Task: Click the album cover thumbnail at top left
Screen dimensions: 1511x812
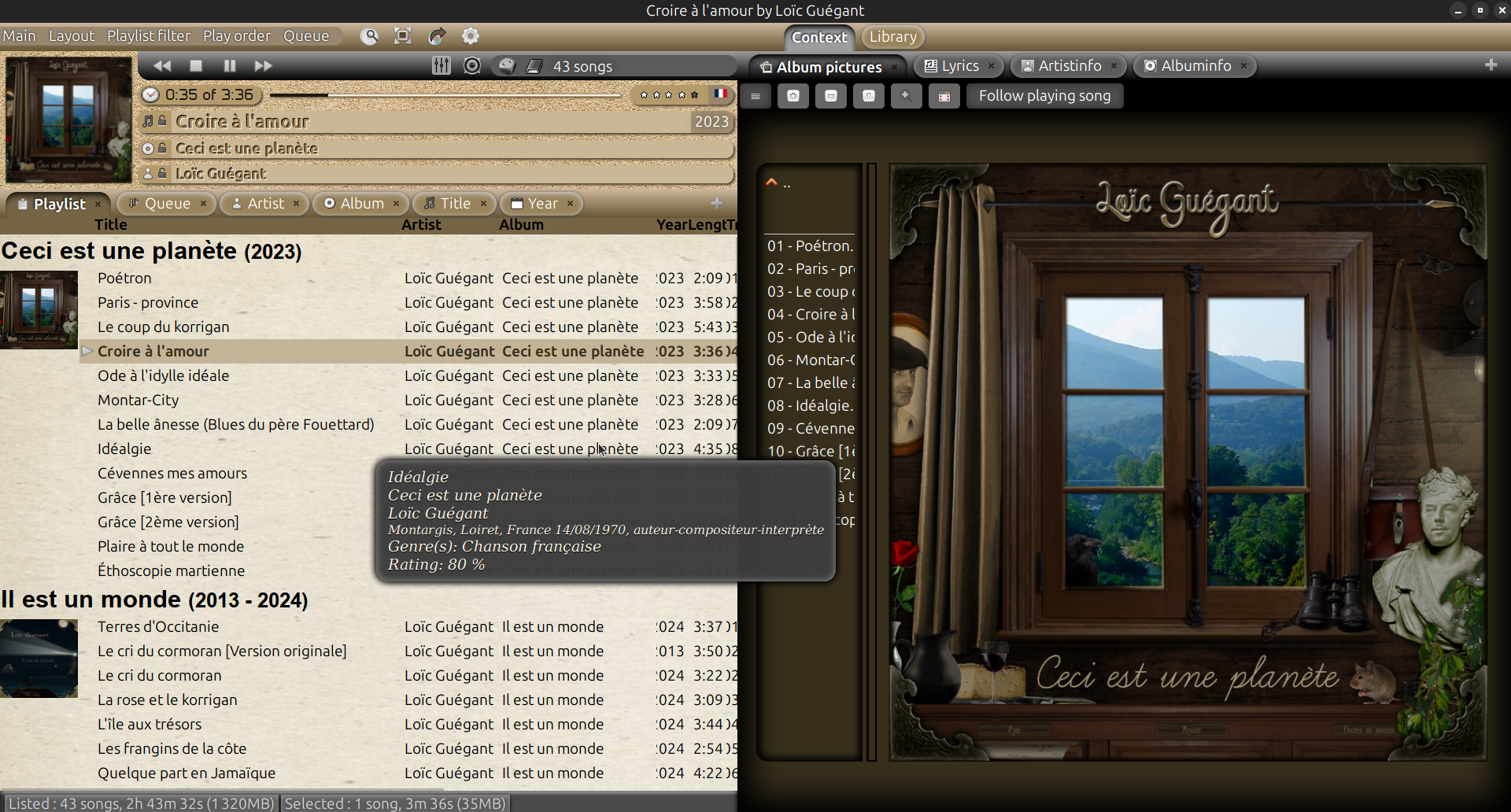Action: [x=69, y=119]
